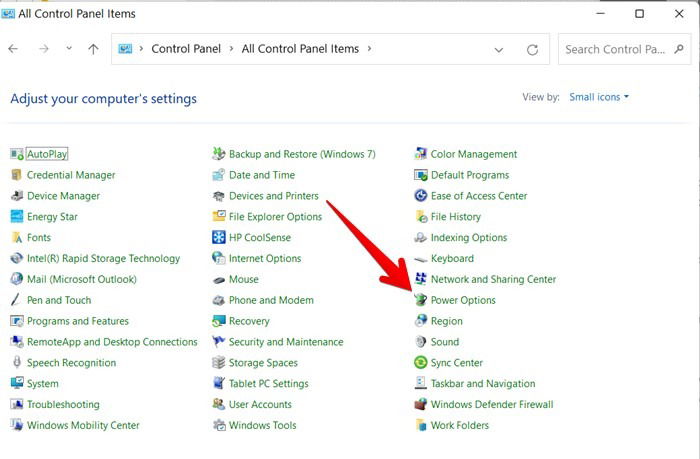The image size is (700, 459).
Task: Go forward with the Forward arrow
Action: (x=44, y=49)
